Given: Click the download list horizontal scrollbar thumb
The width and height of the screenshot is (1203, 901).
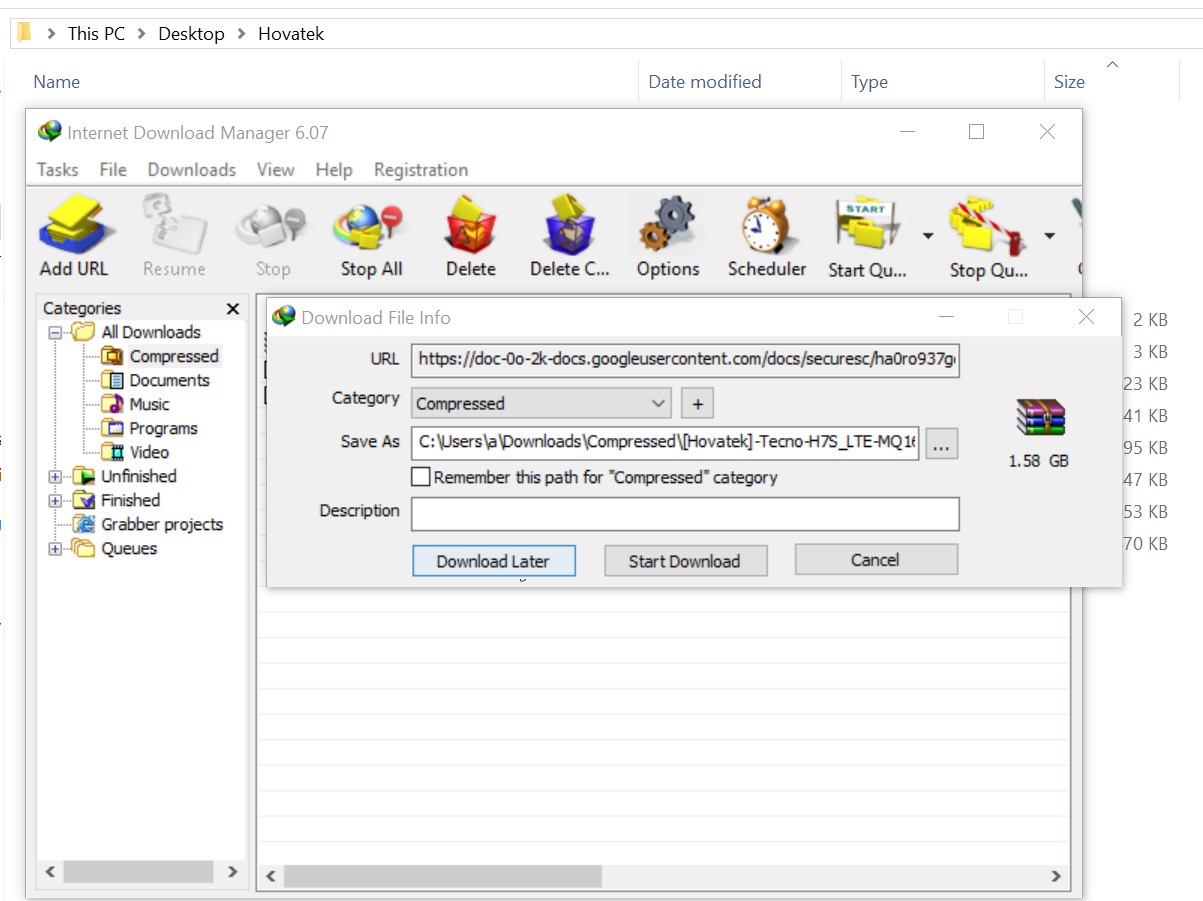Looking at the screenshot, I should click(x=443, y=876).
